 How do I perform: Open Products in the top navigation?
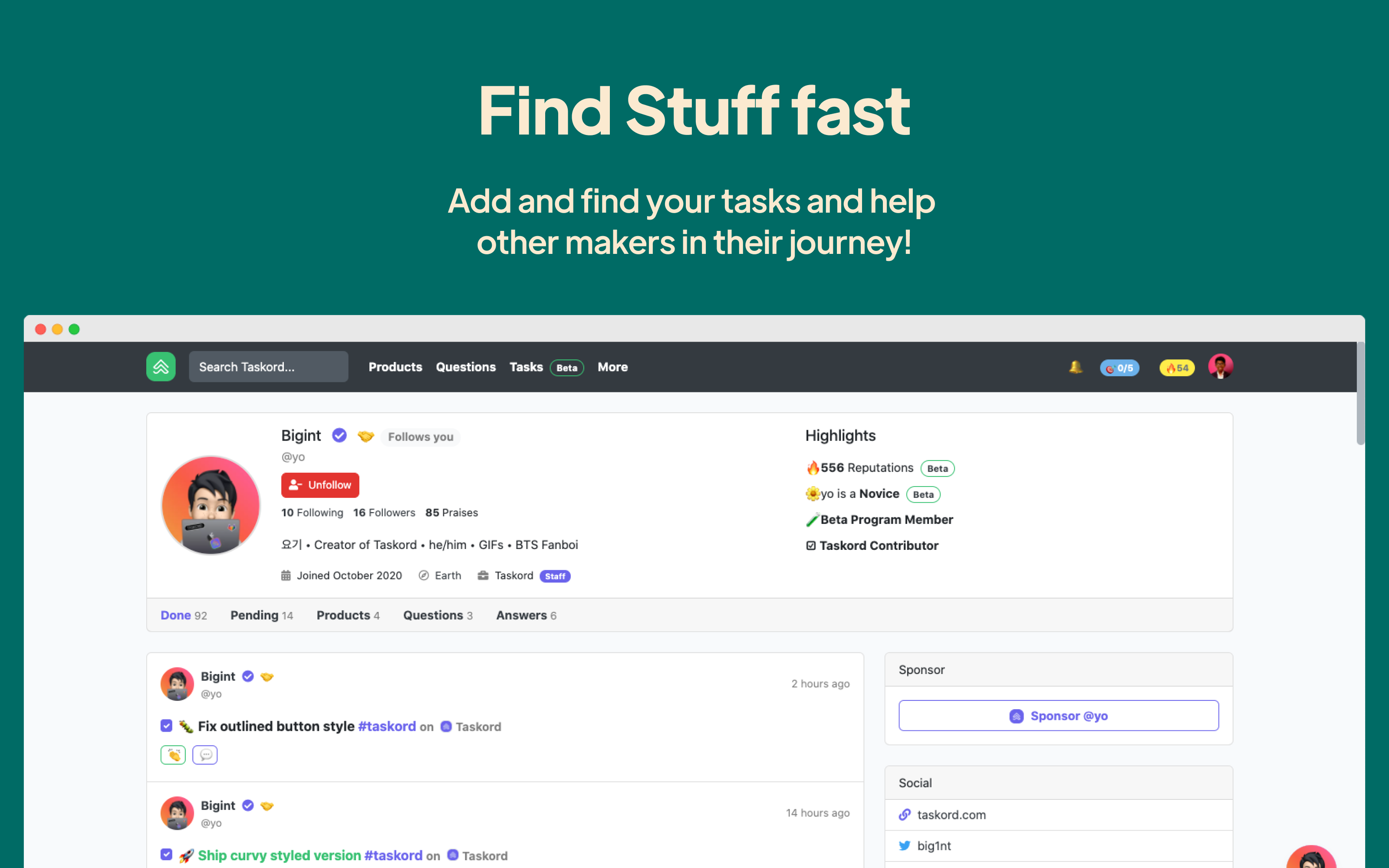(x=395, y=367)
